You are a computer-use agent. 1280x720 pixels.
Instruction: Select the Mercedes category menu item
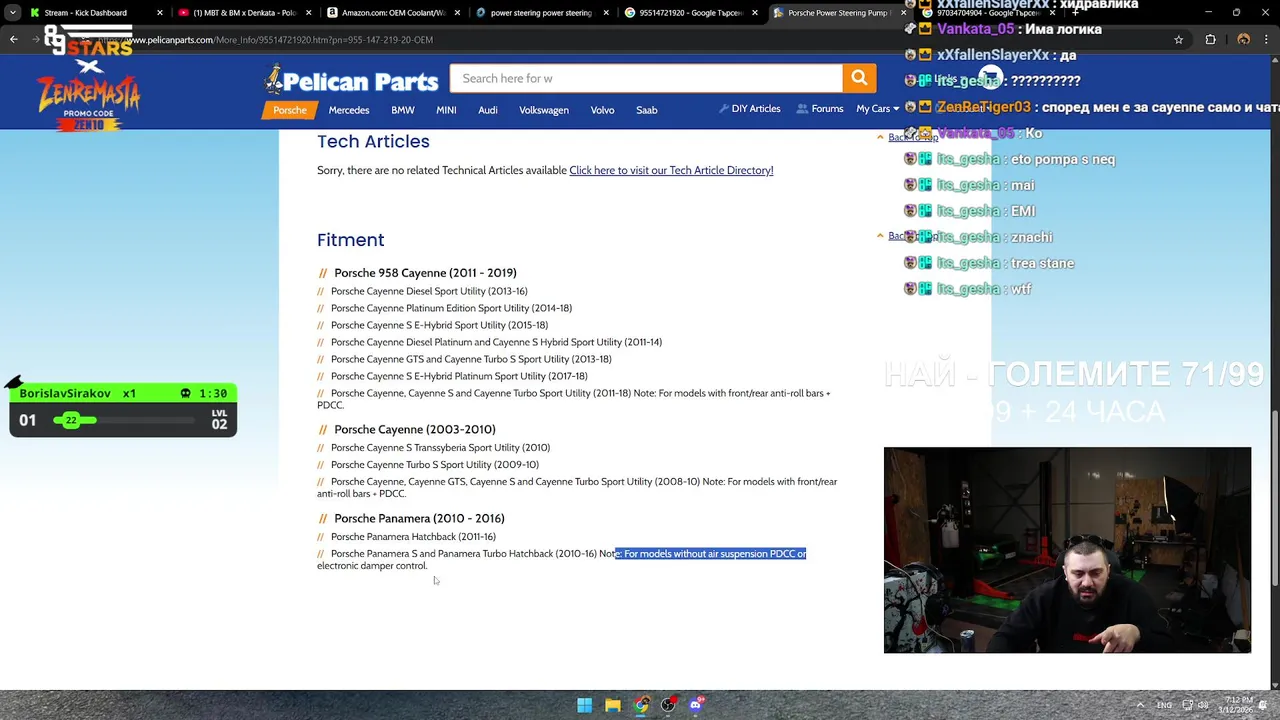click(x=349, y=110)
